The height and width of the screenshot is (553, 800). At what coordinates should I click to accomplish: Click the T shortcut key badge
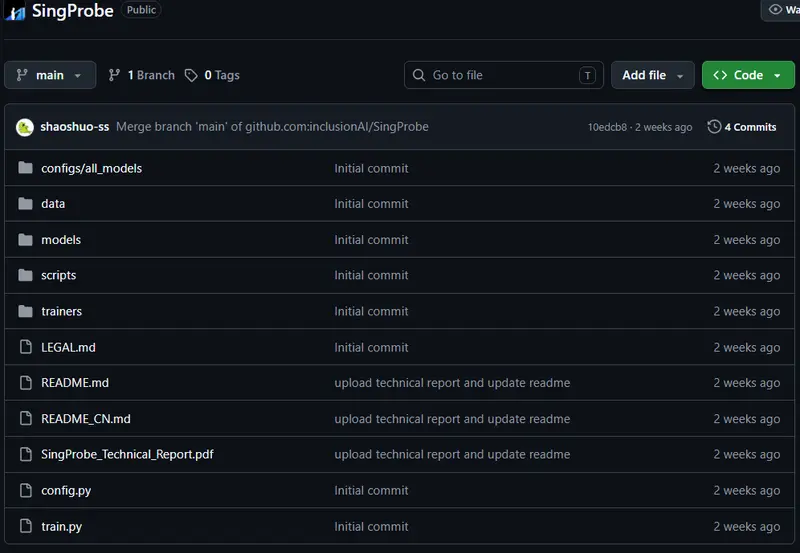(587, 76)
